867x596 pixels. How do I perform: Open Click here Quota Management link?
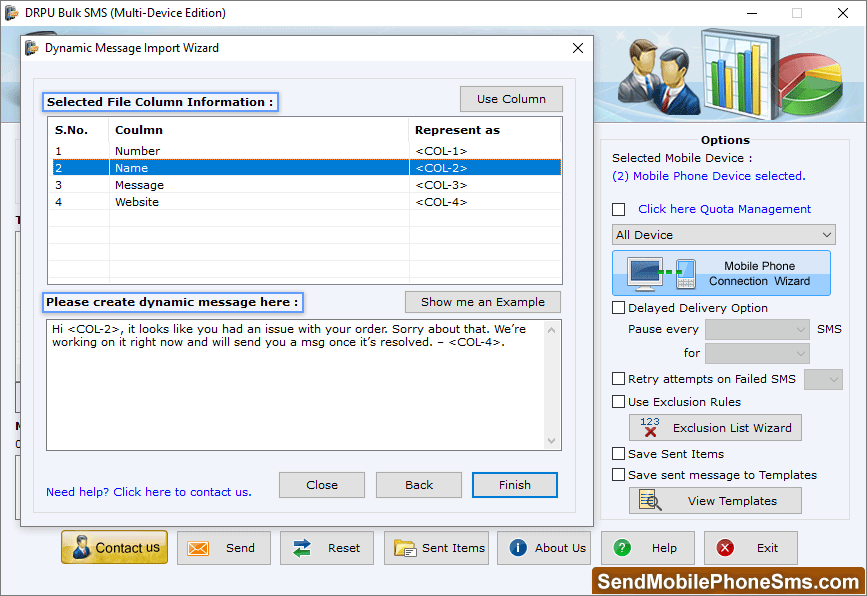(x=724, y=209)
